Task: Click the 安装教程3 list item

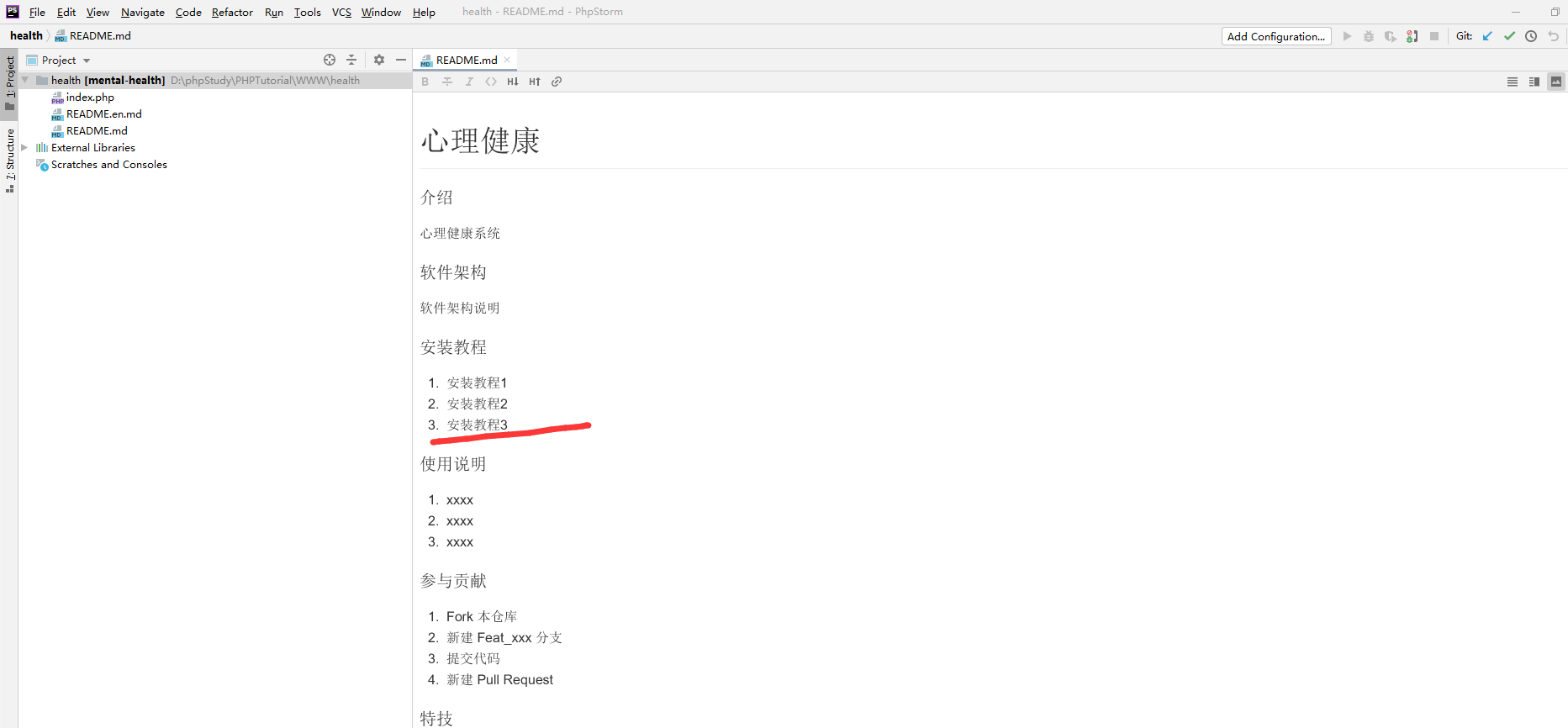Action: pyautogui.click(x=477, y=425)
